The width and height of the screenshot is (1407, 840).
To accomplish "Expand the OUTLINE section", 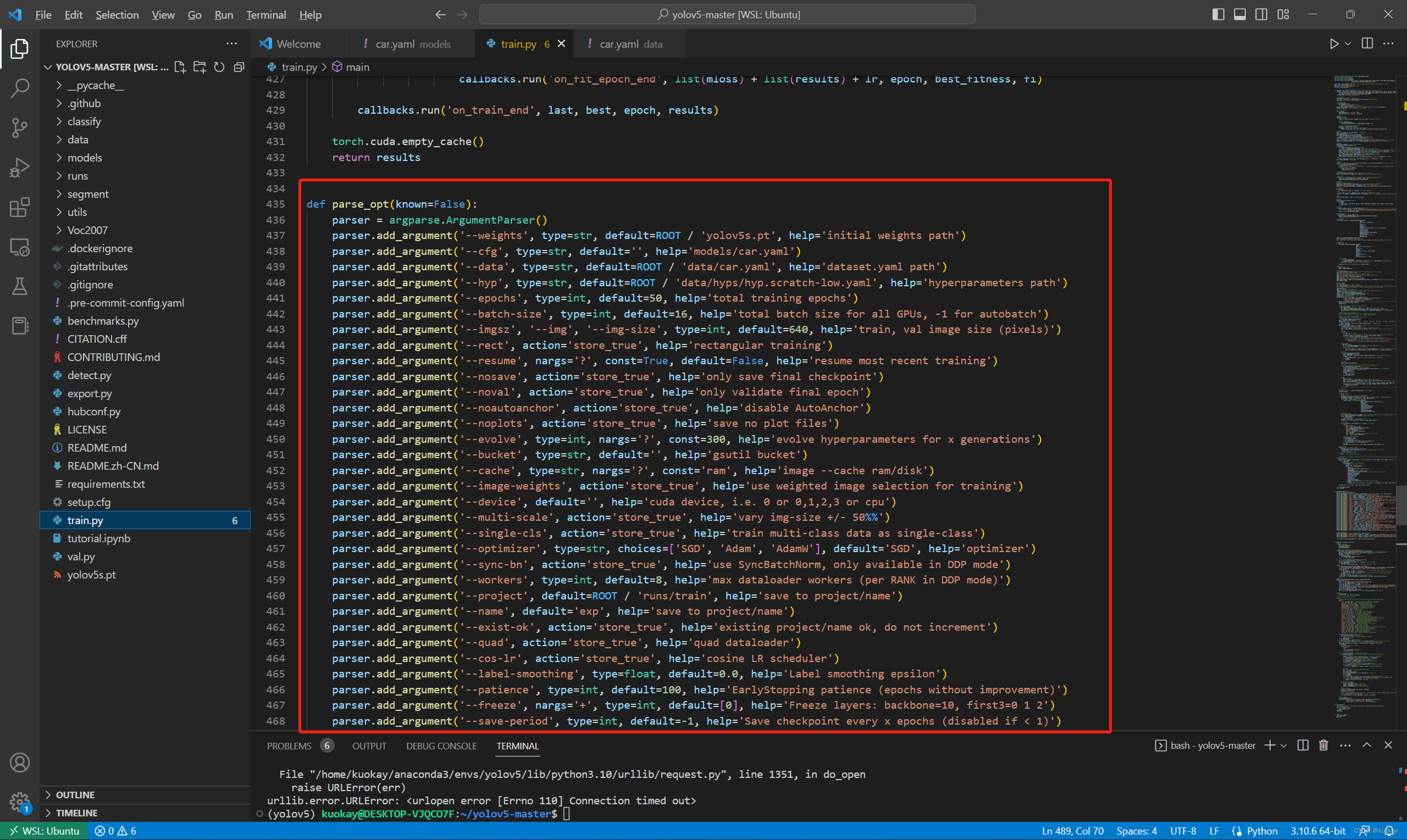I will point(75,795).
